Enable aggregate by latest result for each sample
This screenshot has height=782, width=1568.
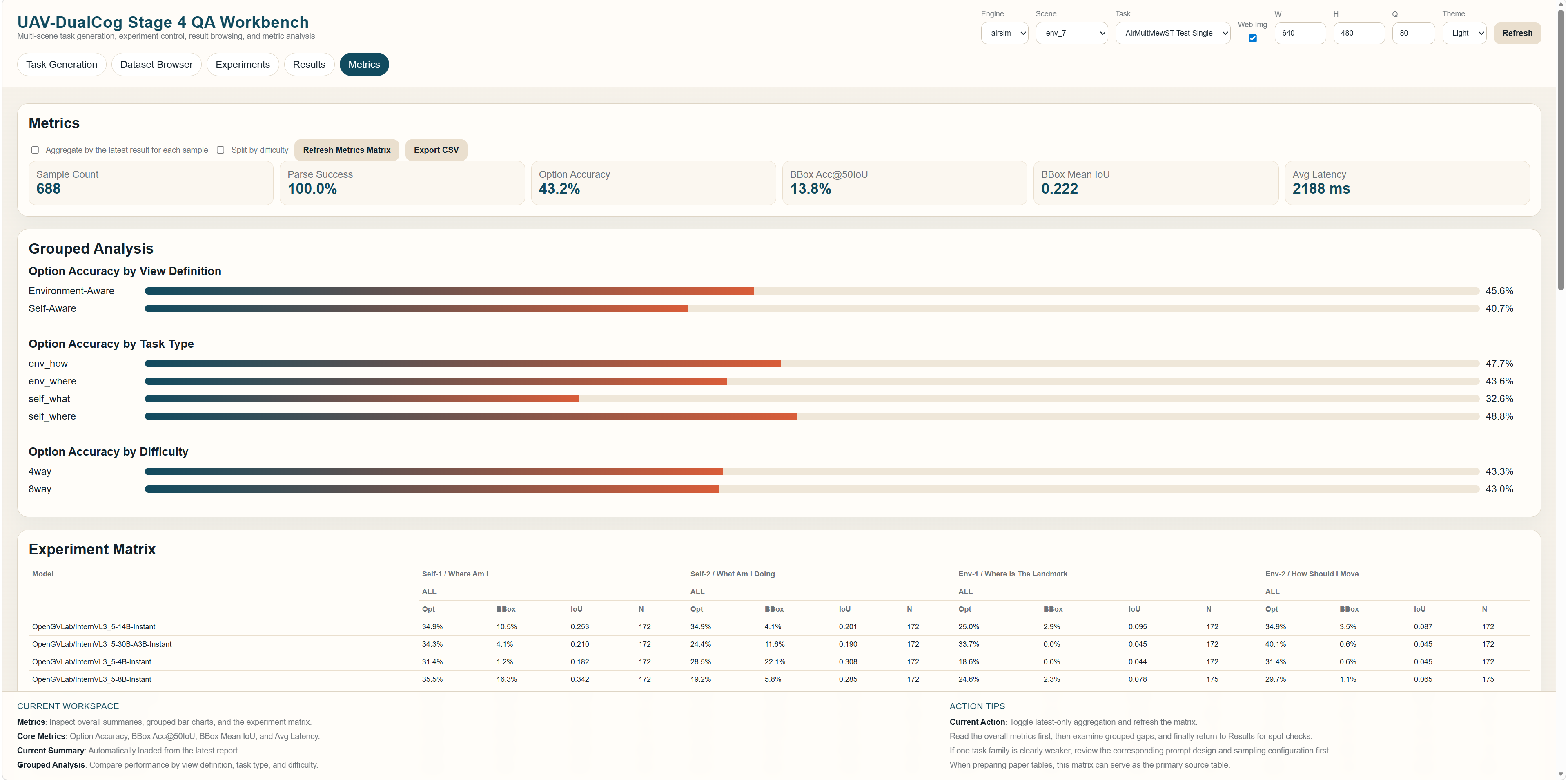(35, 150)
